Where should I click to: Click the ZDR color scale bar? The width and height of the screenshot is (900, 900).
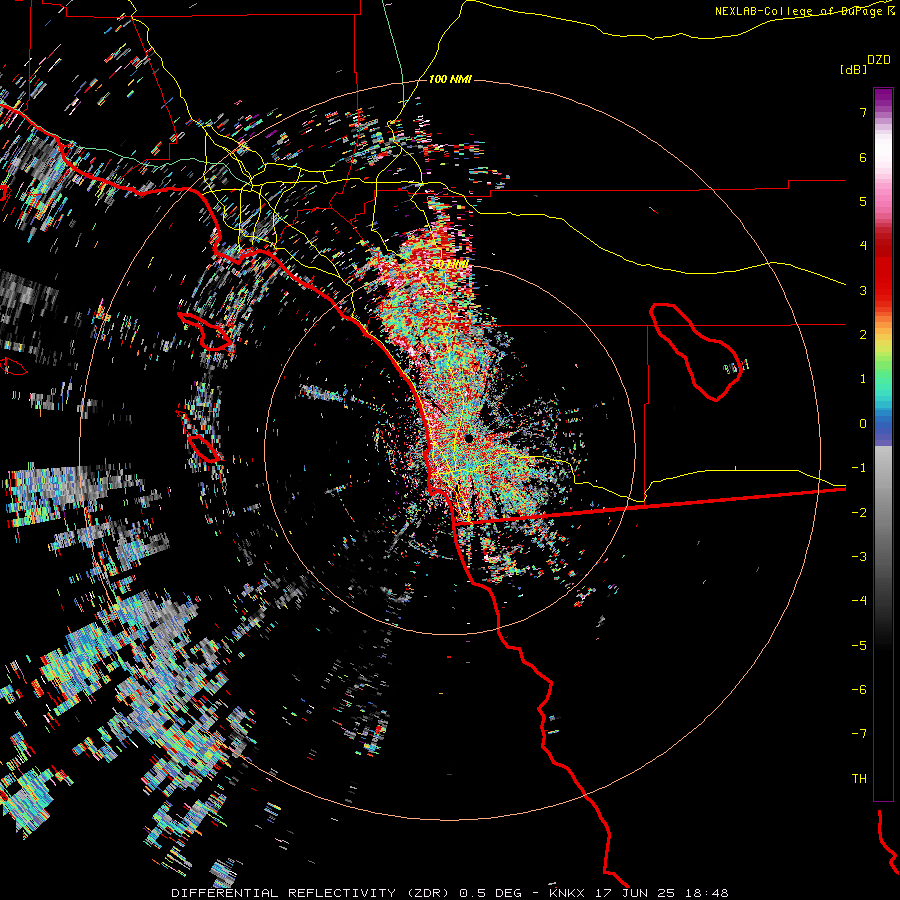coord(883,444)
